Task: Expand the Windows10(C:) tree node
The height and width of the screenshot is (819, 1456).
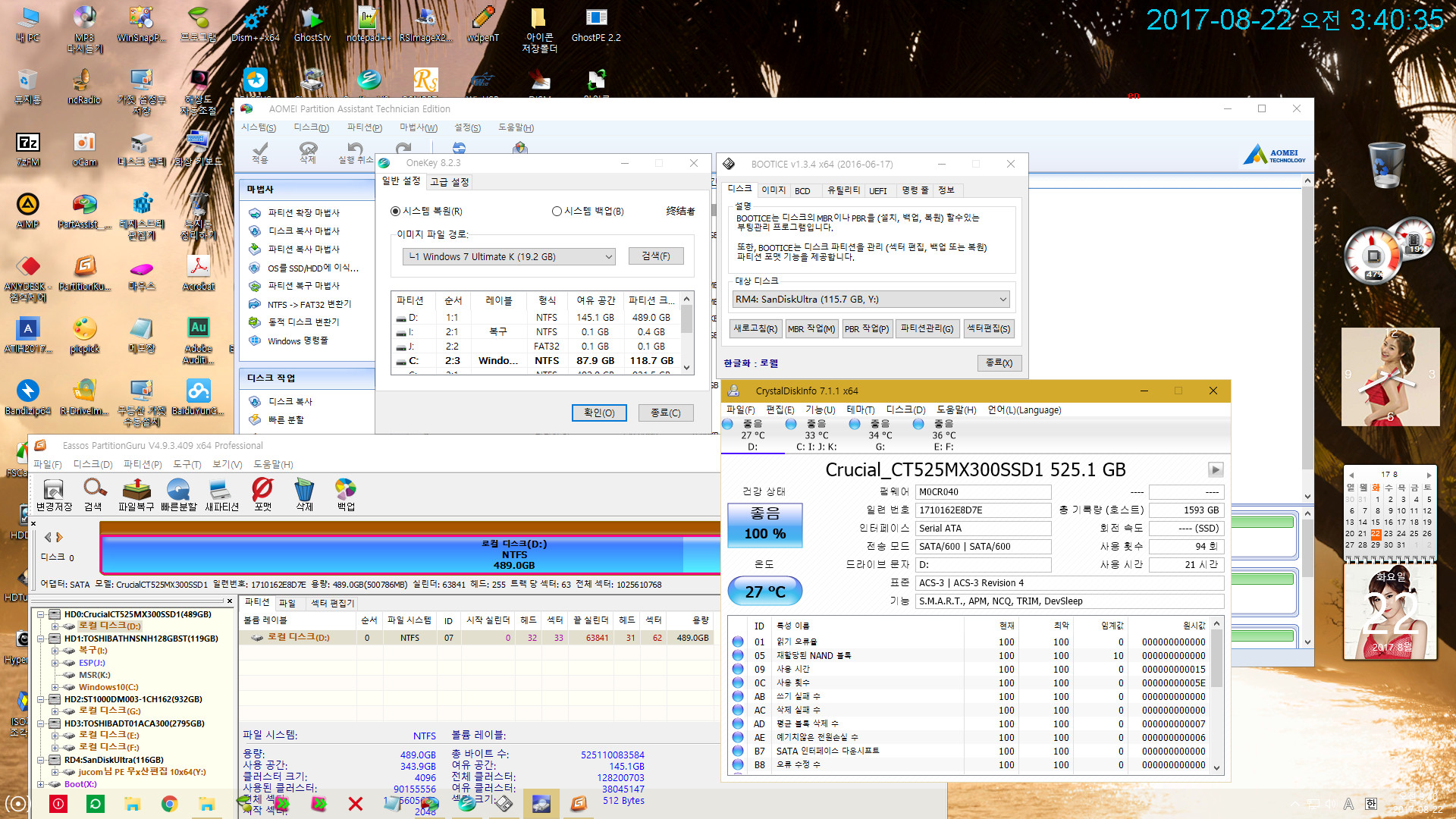Action: pyautogui.click(x=55, y=687)
